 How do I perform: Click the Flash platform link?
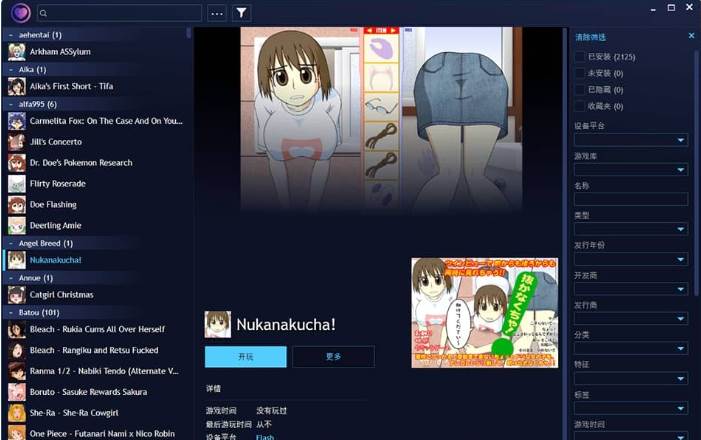coord(265,436)
